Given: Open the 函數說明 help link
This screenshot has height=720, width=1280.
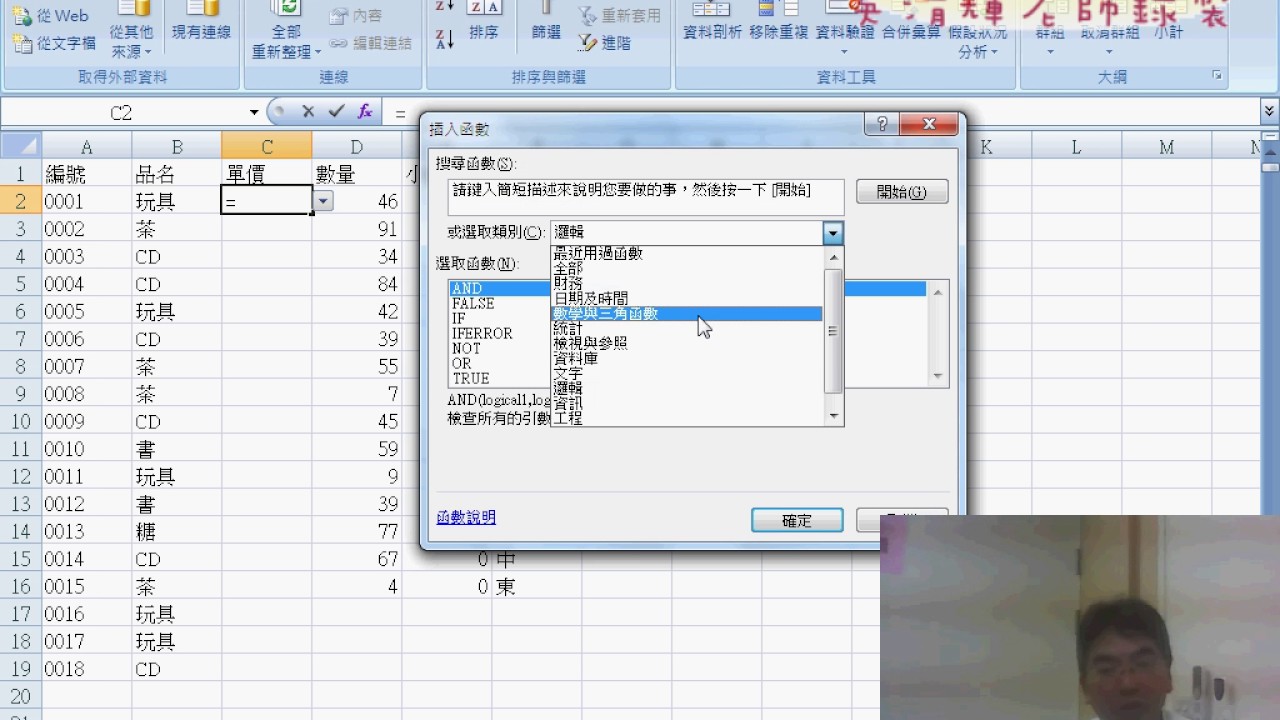Looking at the screenshot, I should [466, 517].
